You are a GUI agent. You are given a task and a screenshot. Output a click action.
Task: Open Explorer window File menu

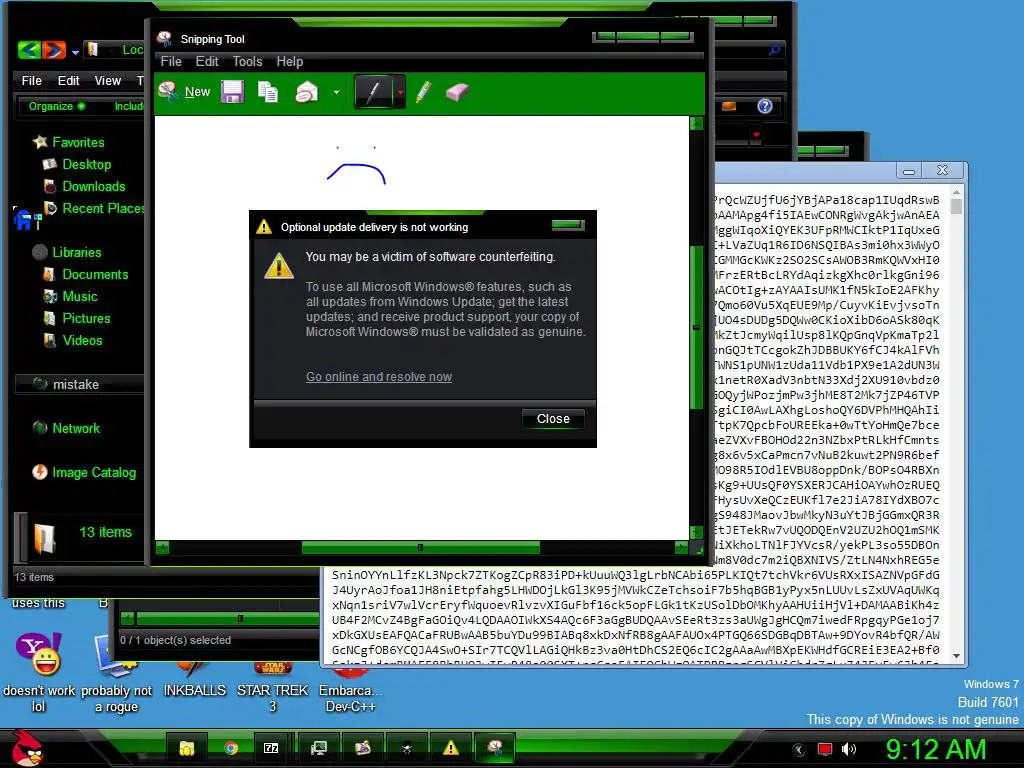[31, 80]
